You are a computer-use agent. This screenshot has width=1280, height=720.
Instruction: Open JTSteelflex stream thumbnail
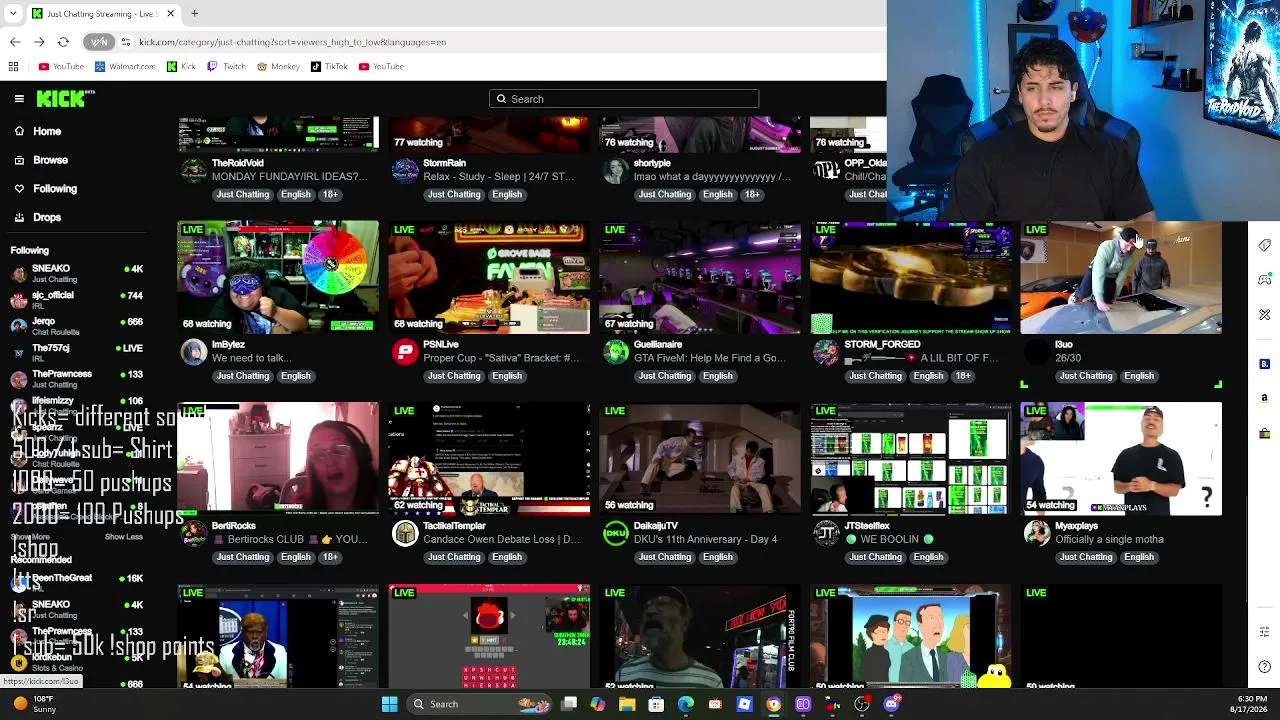911,459
